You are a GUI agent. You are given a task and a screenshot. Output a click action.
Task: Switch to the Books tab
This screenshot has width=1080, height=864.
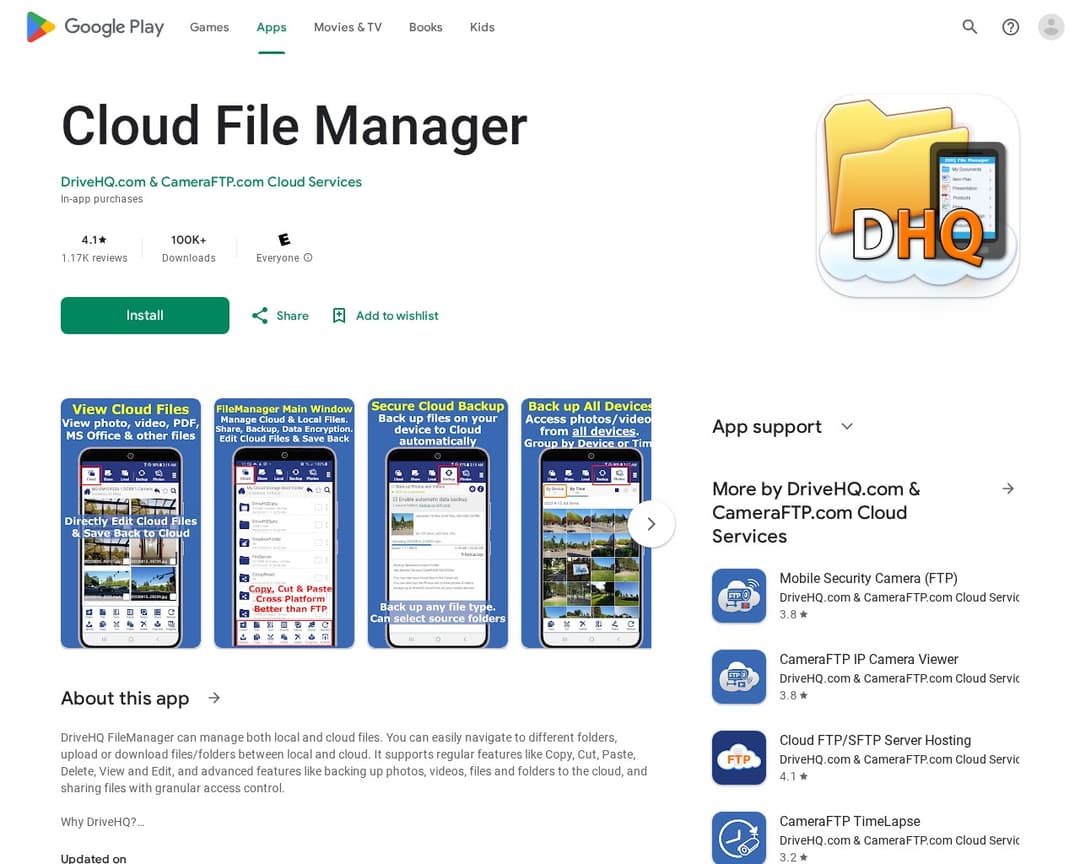tap(426, 27)
